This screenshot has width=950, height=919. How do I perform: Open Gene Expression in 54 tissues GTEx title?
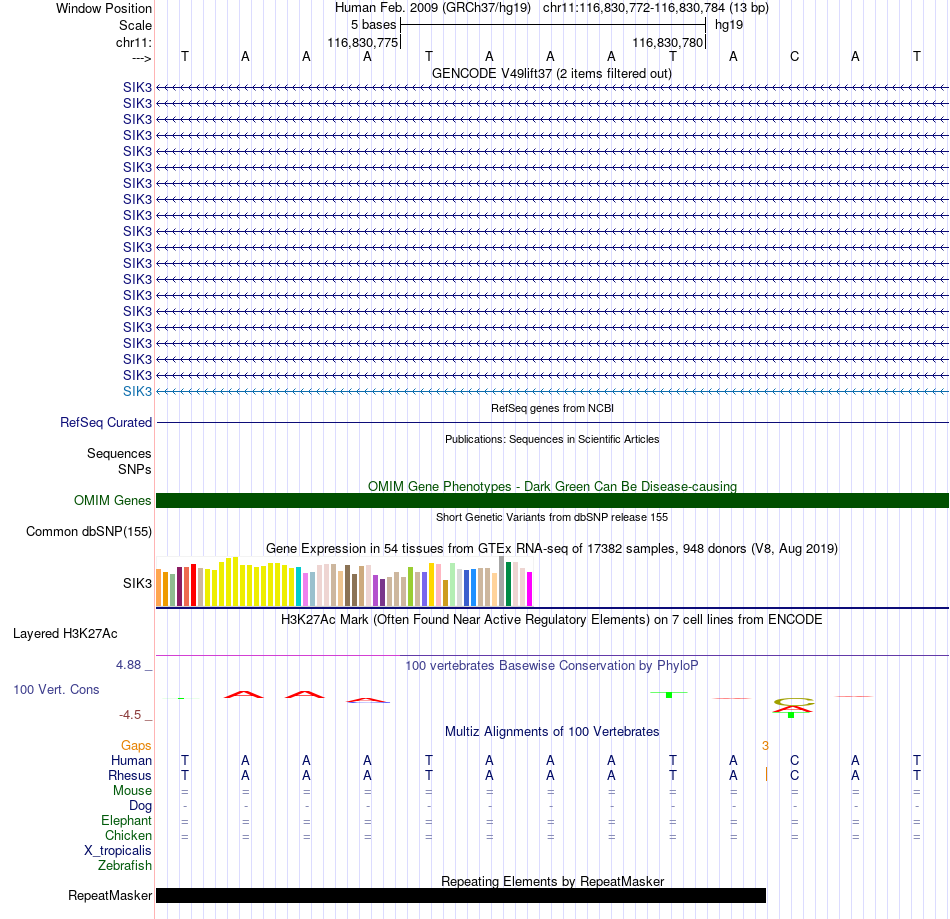(x=552, y=548)
